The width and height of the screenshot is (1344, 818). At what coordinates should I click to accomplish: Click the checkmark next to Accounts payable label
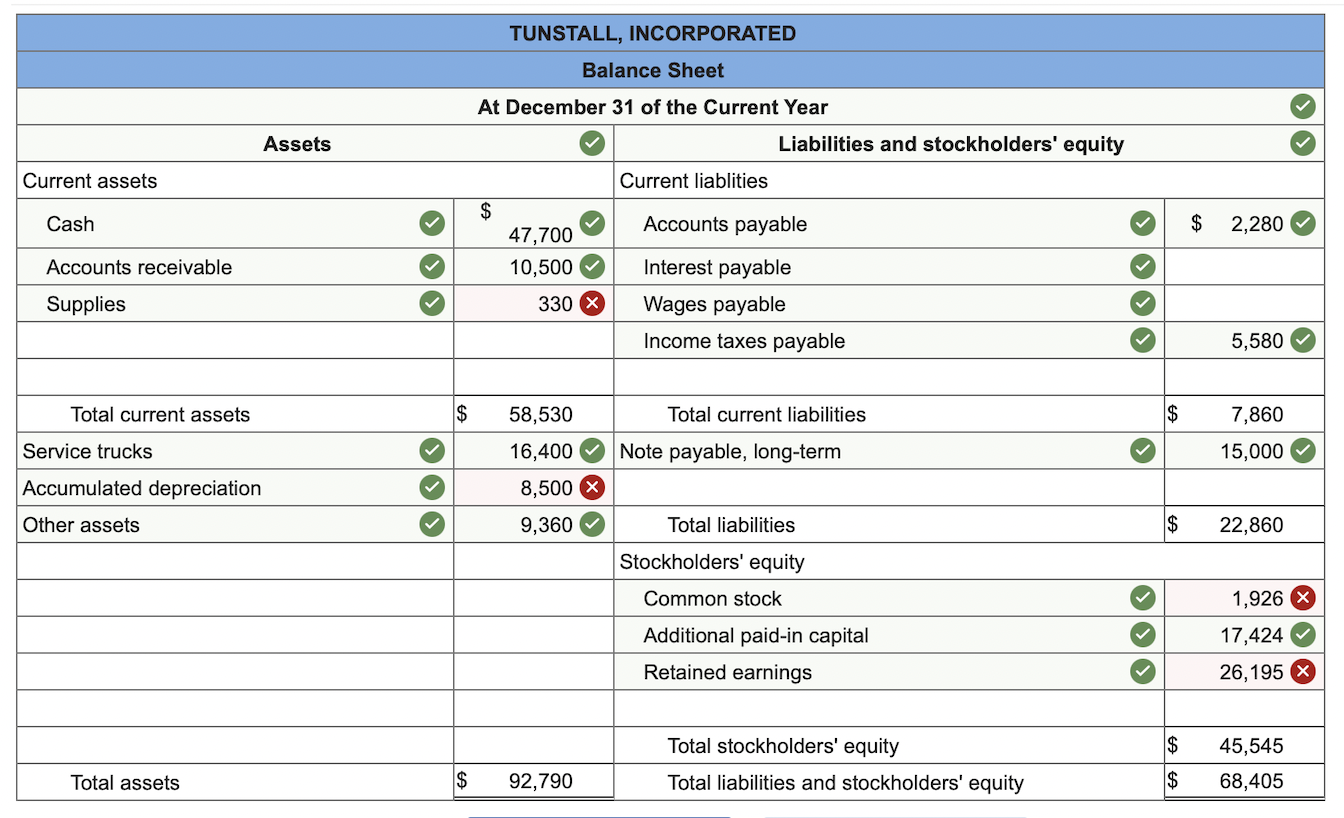point(1141,224)
